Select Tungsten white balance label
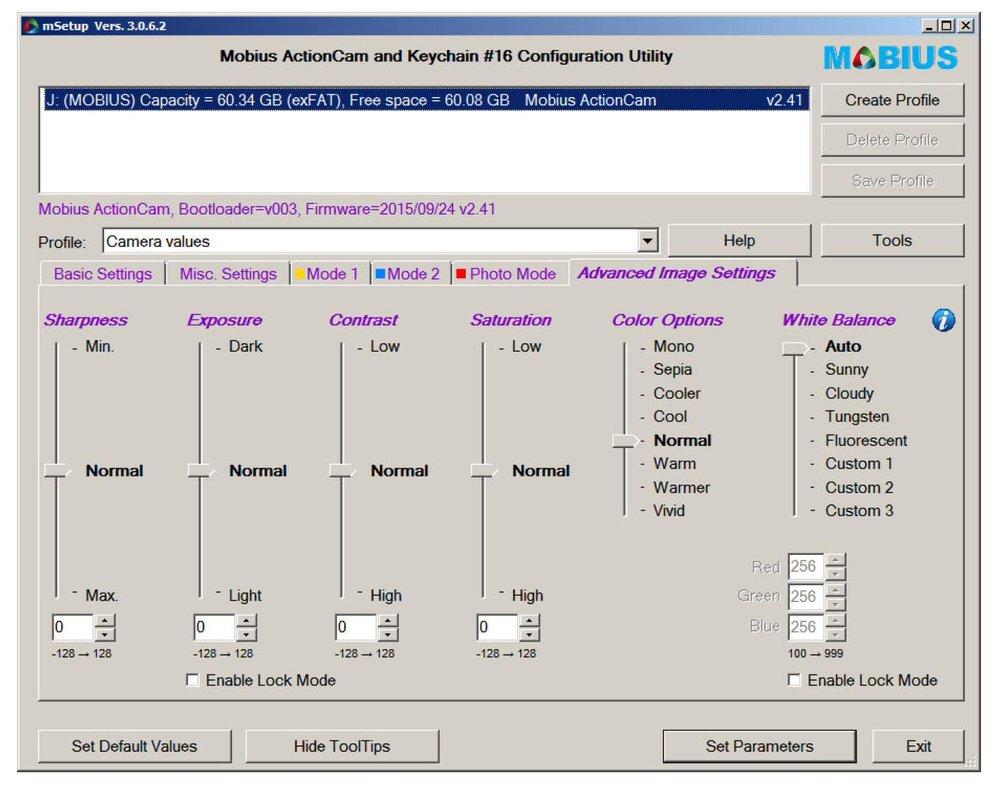The image size is (1000, 794). coord(857,416)
